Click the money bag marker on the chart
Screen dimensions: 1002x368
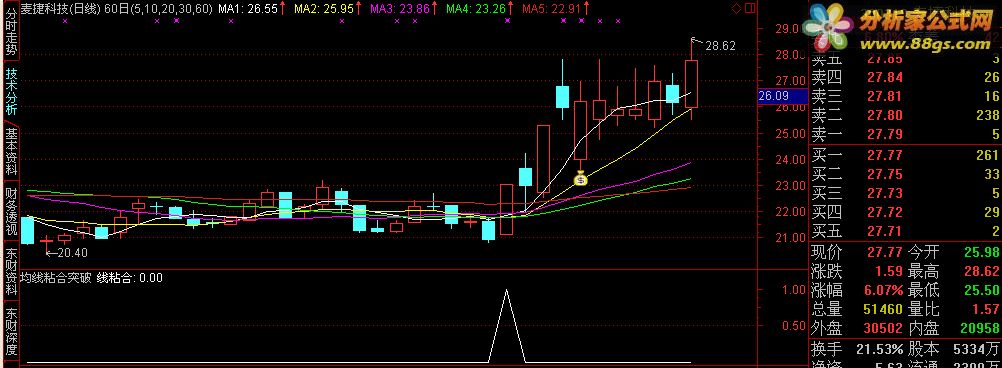coord(580,180)
